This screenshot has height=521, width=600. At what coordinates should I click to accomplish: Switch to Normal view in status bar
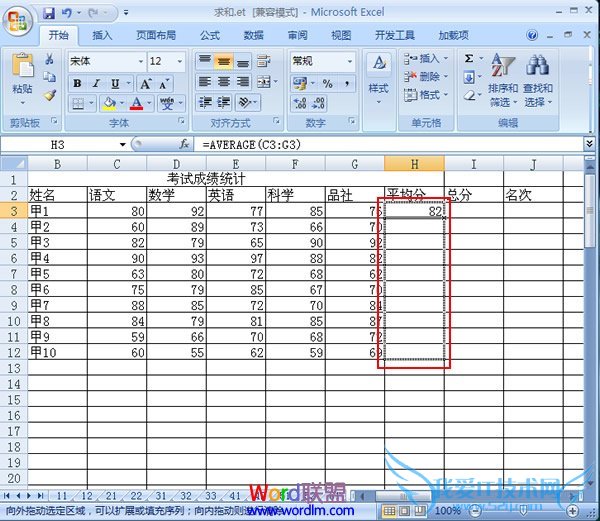click(x=389, y=511)
